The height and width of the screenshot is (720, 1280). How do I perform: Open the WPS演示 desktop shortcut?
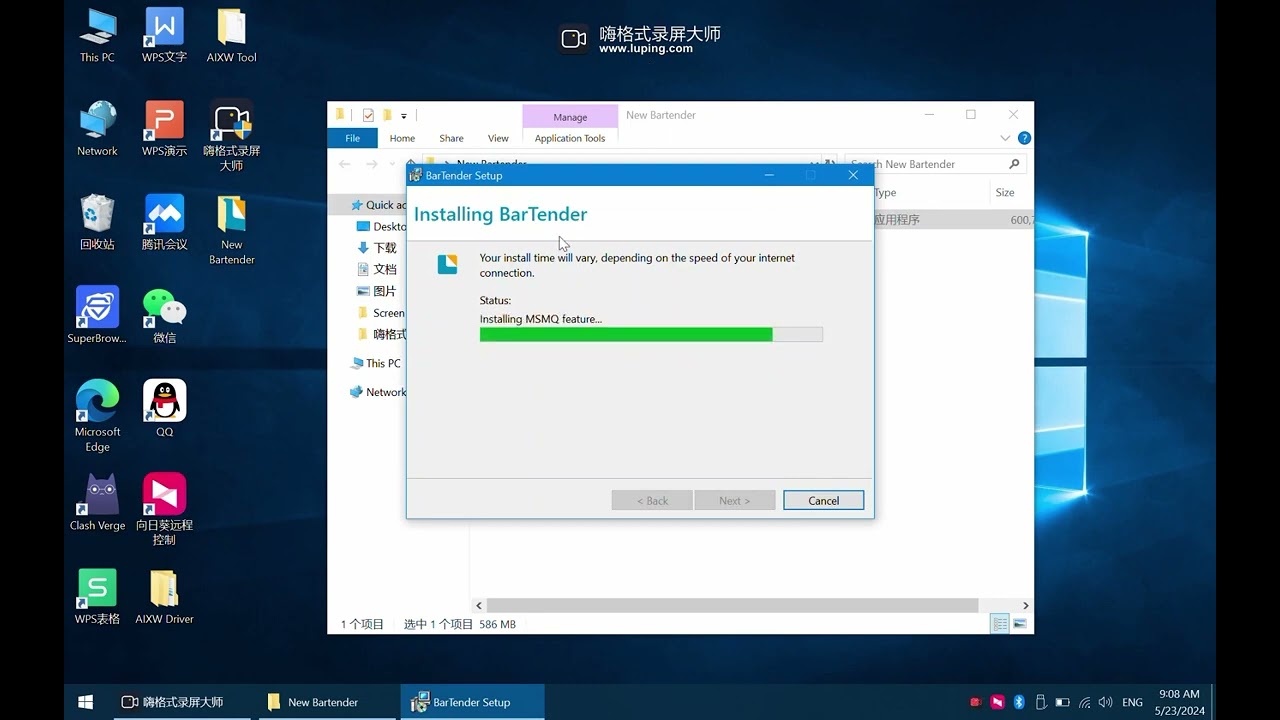tap(164, 128)
